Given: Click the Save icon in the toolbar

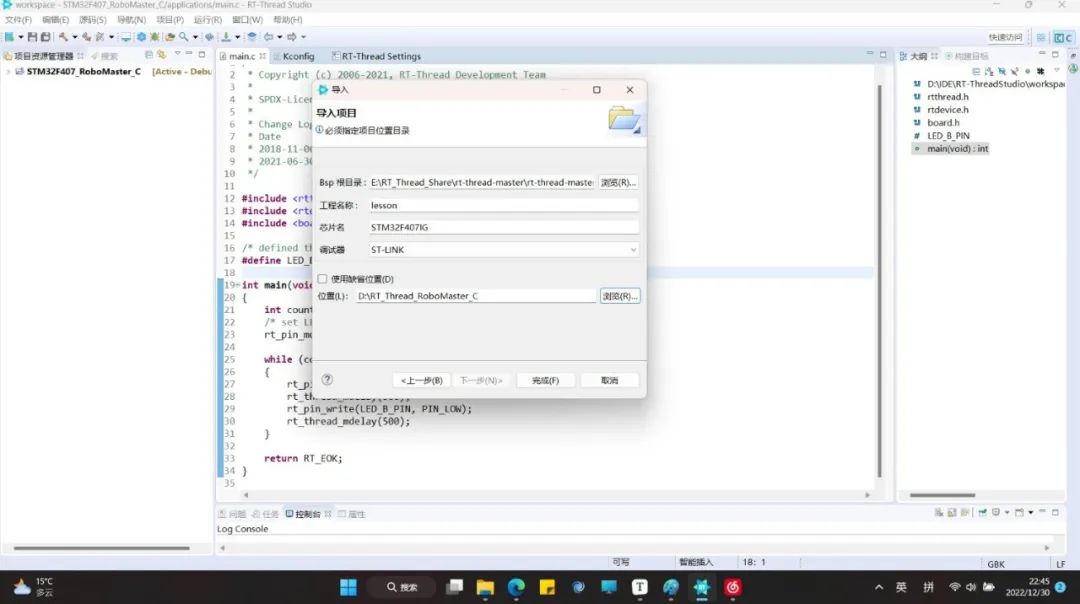Looking at the screenshot, I should (33, 37).
